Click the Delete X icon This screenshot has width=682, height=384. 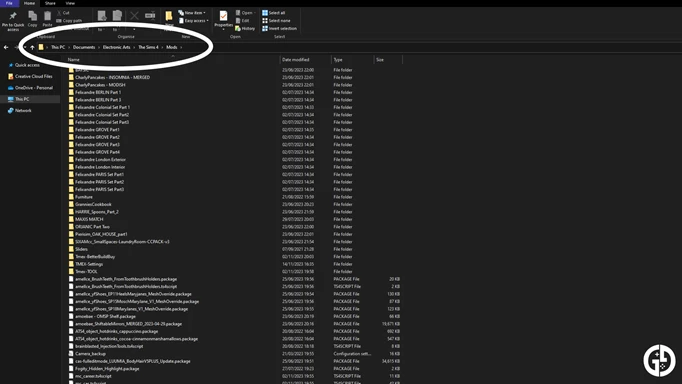134,16
